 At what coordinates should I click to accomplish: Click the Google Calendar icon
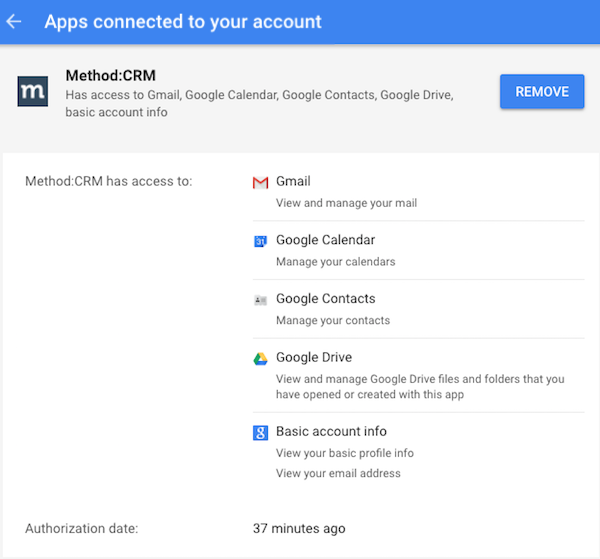(x=260, y=241)
